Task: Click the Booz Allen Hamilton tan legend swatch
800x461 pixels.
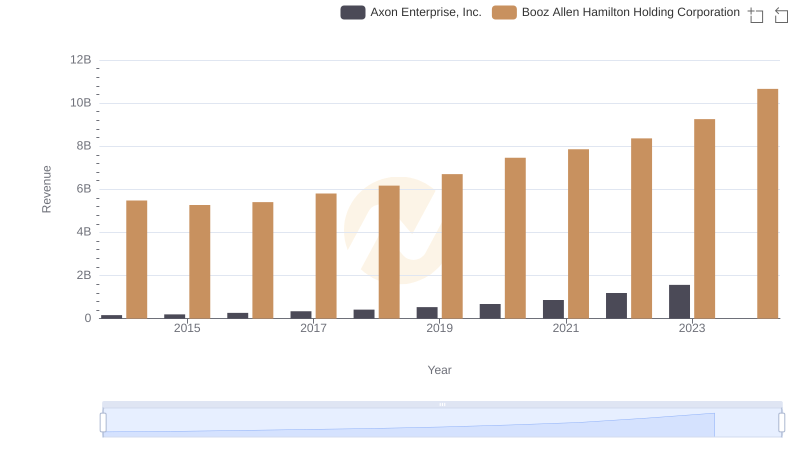Action: [x=504, y=12]
